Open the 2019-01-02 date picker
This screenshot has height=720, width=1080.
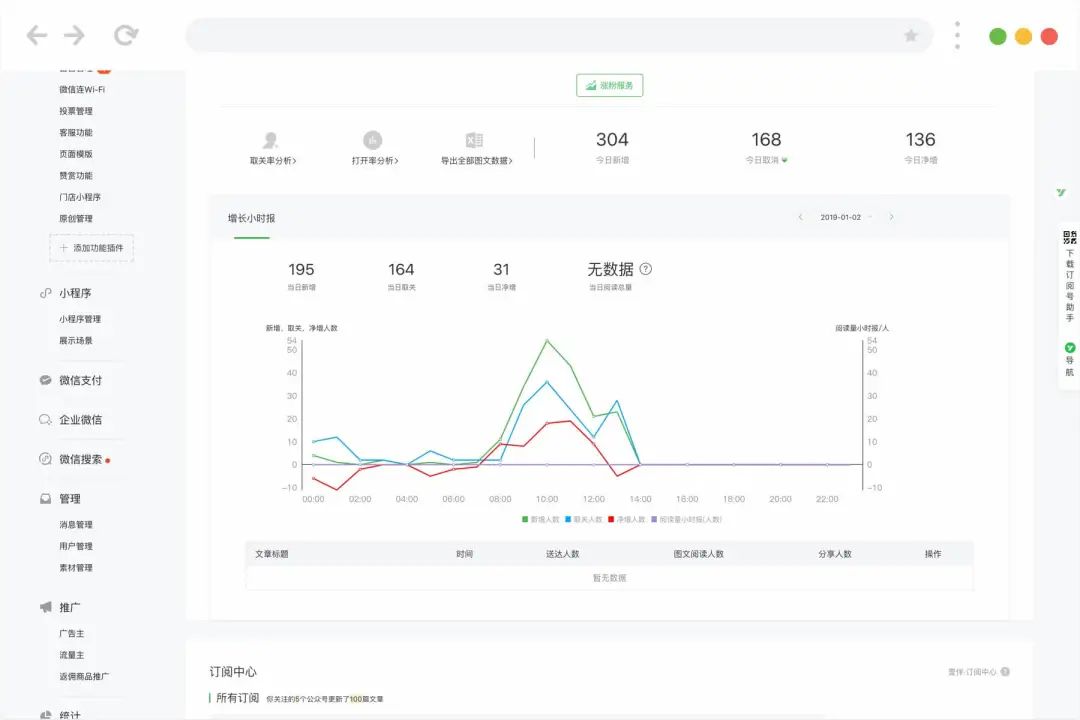(841, 217)
